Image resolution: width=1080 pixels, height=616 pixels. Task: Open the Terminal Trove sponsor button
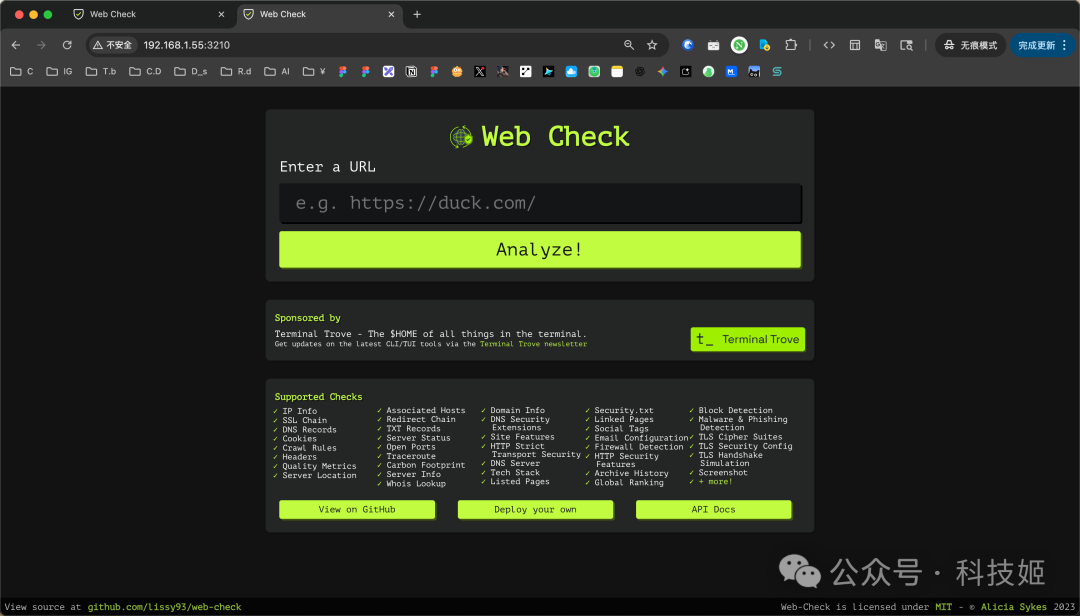click(747, 339)
